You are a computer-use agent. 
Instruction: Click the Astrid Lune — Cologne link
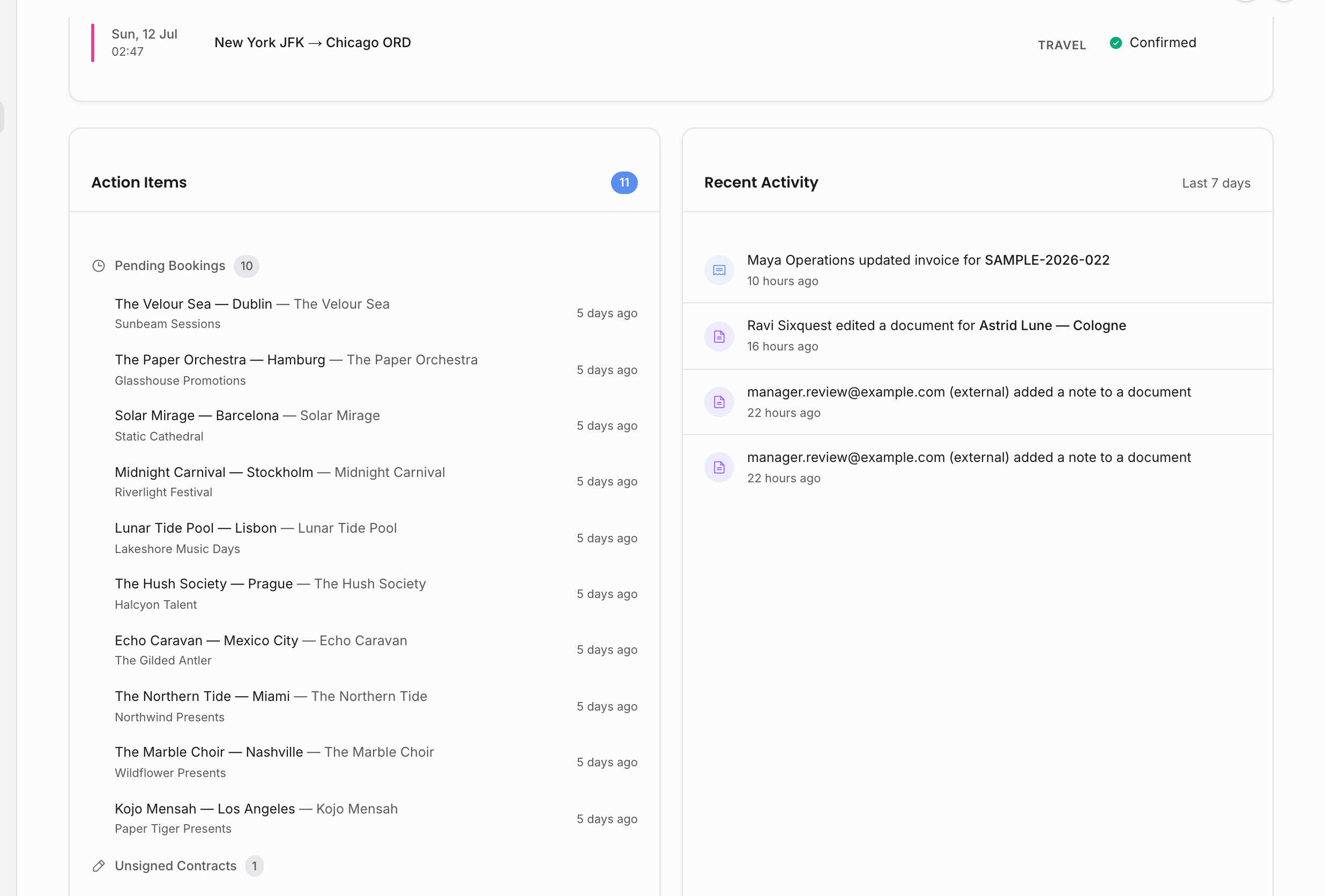coord(1053,325)
